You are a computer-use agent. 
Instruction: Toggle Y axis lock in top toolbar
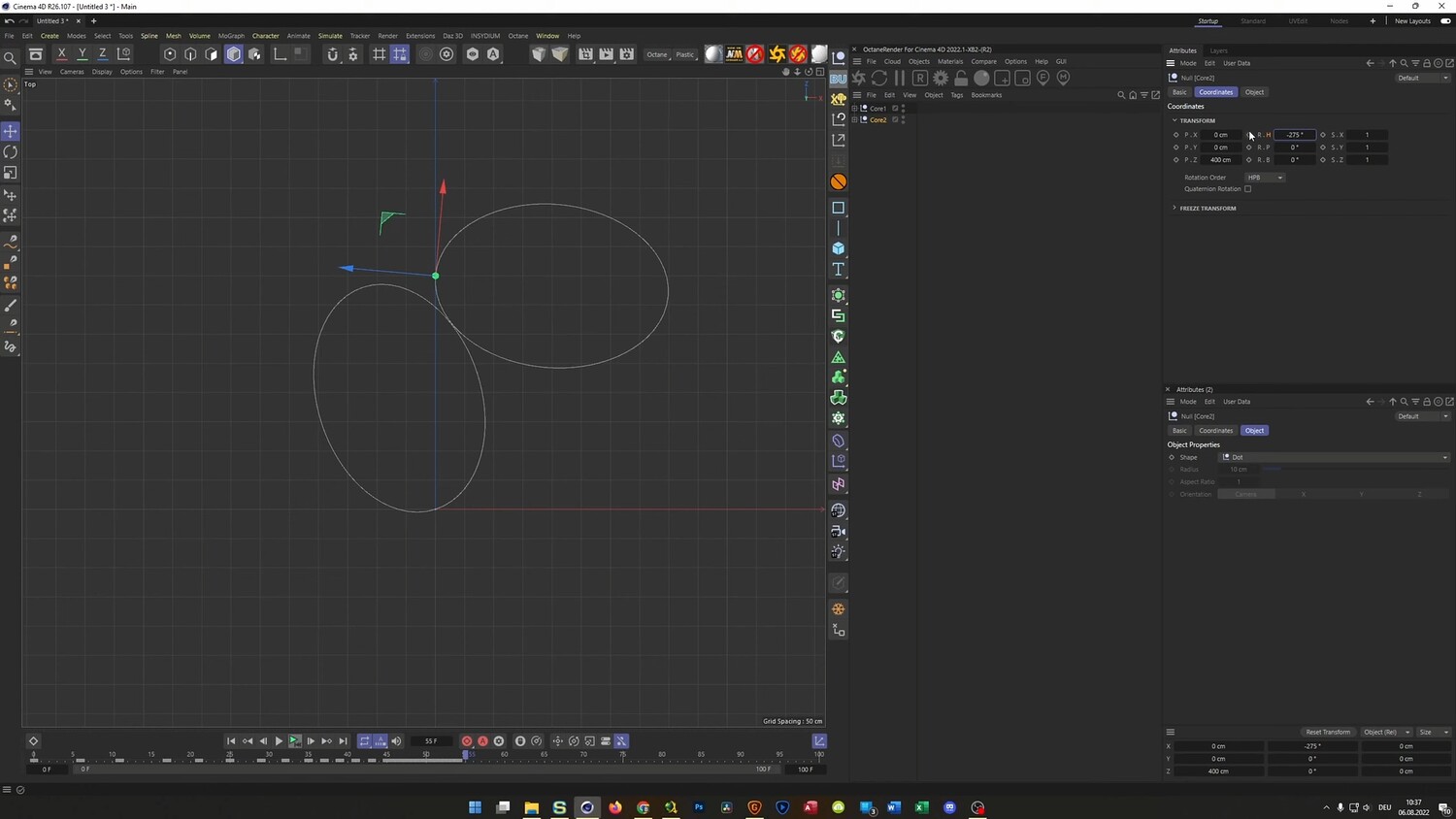click(x=83, y=54)
